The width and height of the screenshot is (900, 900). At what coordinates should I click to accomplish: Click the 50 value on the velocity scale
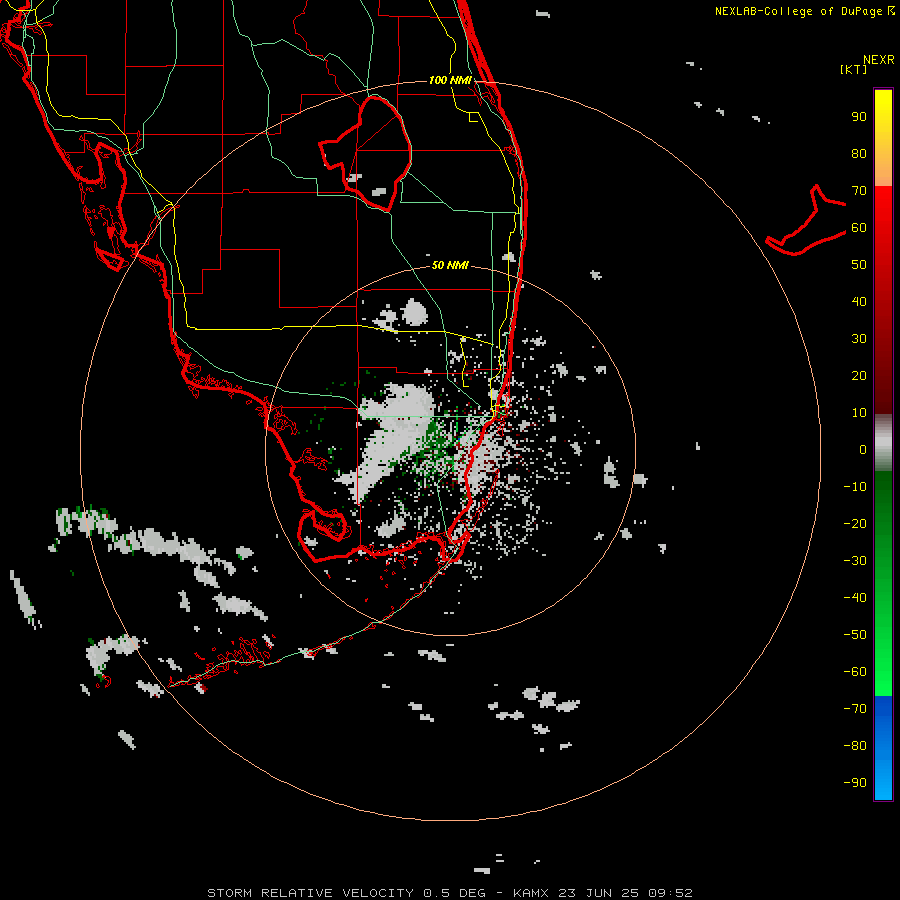point(859,265)
